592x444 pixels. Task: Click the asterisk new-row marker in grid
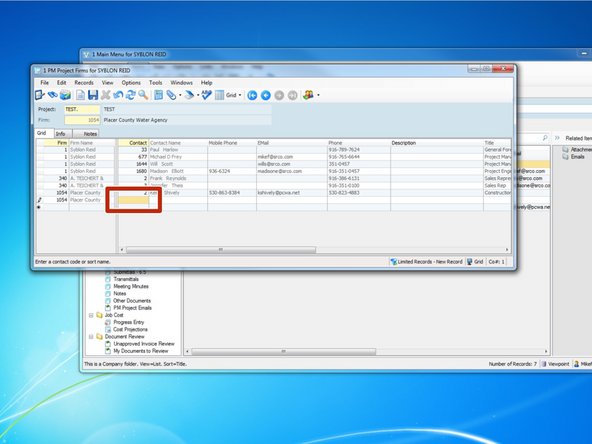click(39, 207)
